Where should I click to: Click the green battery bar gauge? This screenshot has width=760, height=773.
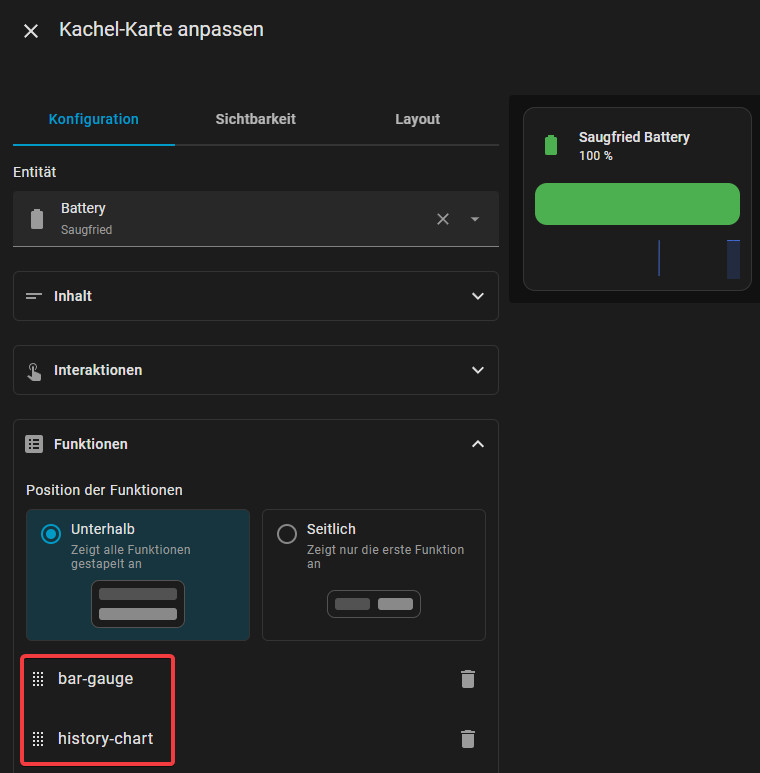coord(637,204)
